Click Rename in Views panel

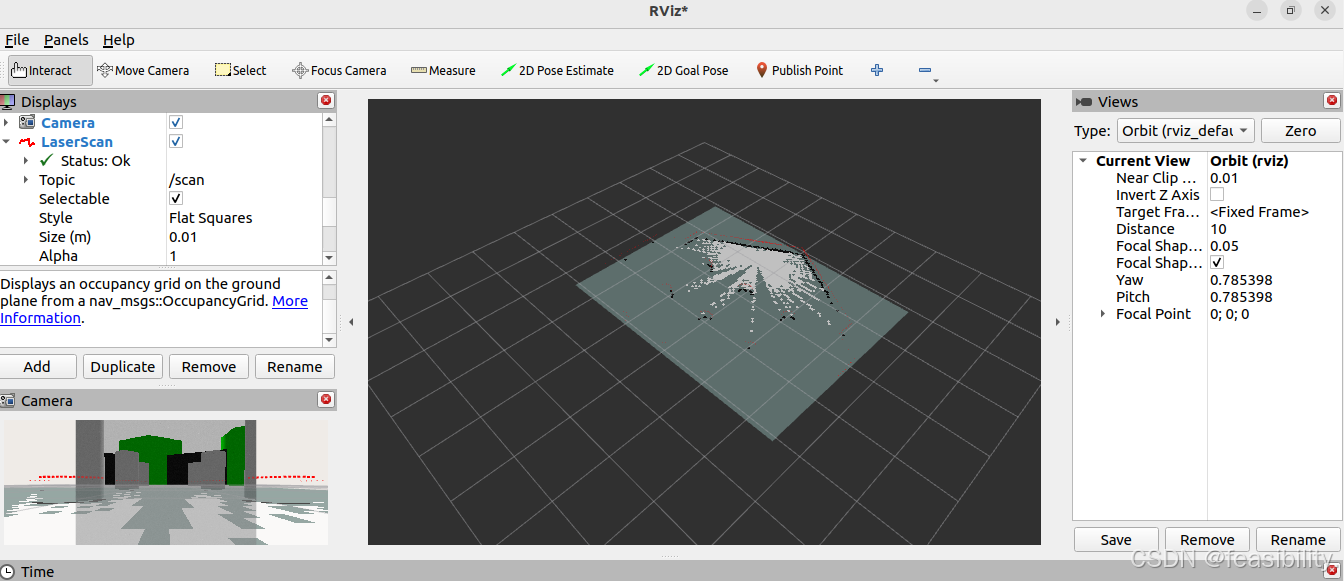point(1298,539)
